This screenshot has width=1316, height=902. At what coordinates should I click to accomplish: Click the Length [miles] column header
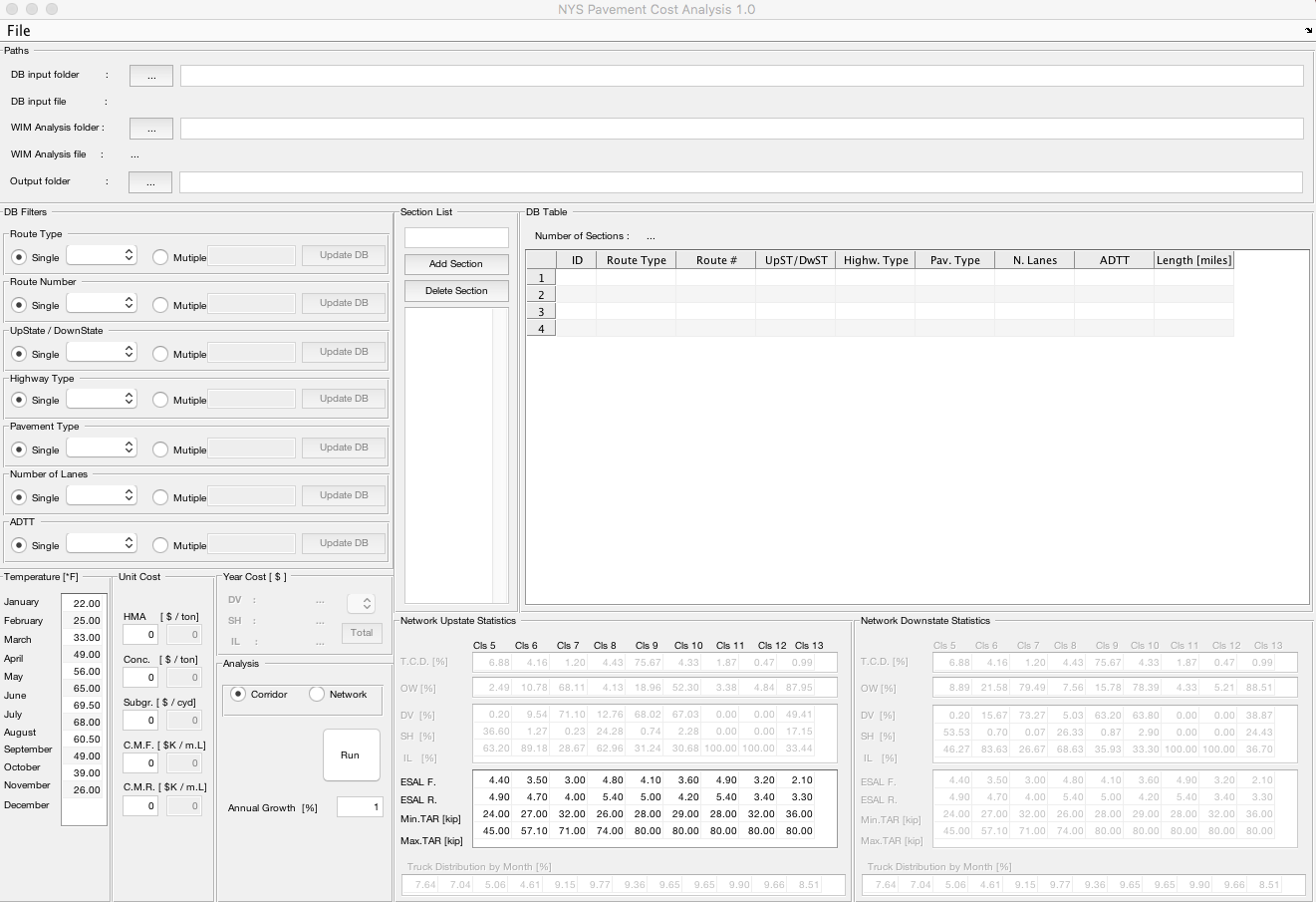click(x=1194, y=260)
